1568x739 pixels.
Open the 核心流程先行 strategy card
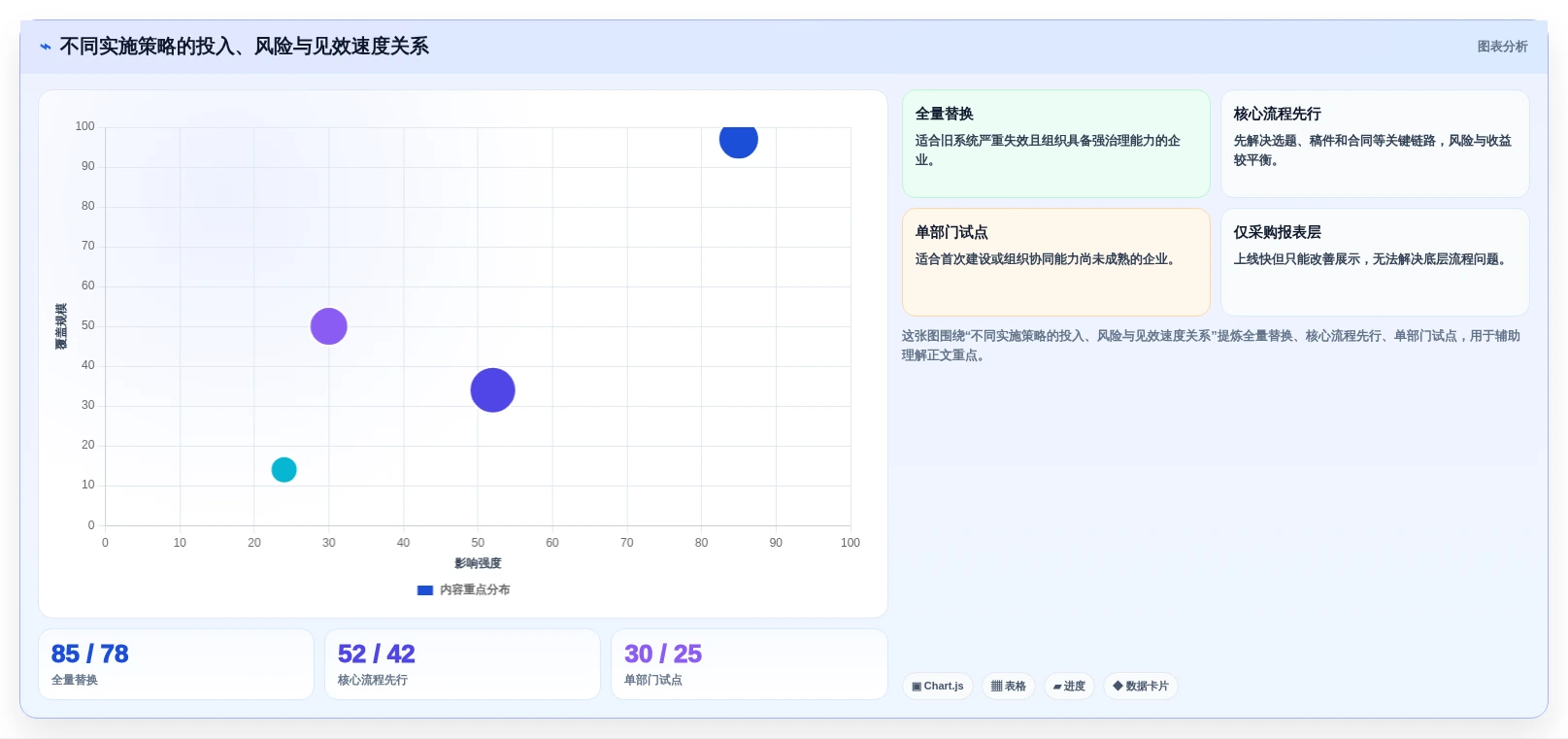pos(1375,144)
